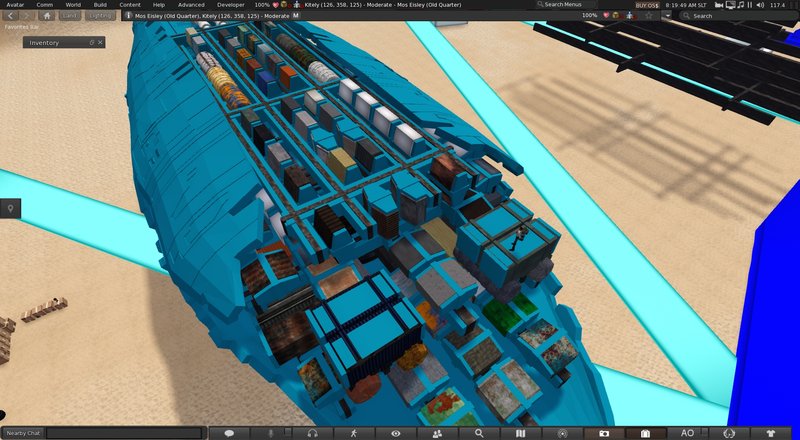800x440 pixels.
Task: Click the speaker volume icon
Action: (x=760, y=5)
